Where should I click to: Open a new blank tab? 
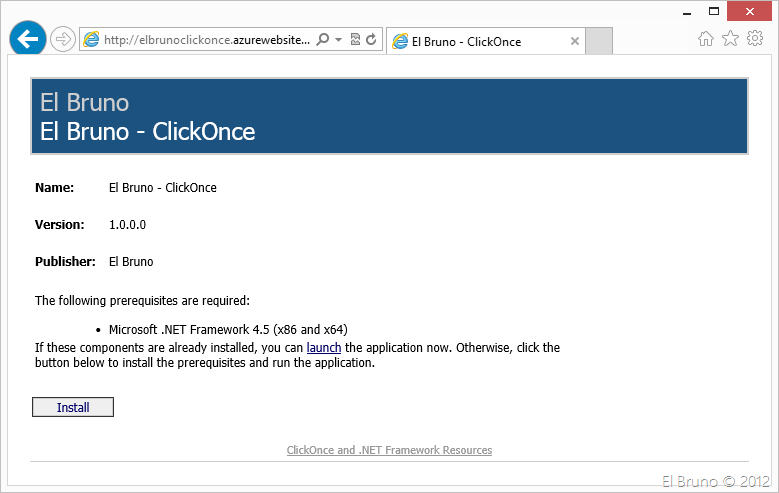(x=598, y=42)
